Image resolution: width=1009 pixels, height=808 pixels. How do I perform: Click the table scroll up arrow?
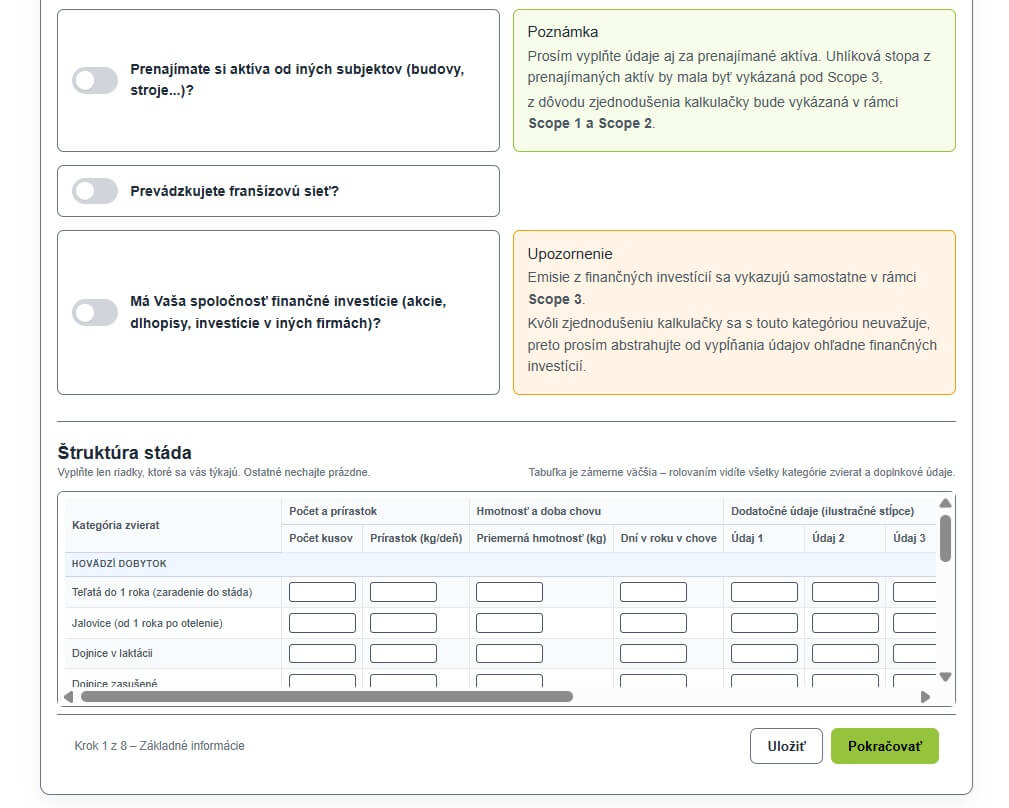click(945, 504)
